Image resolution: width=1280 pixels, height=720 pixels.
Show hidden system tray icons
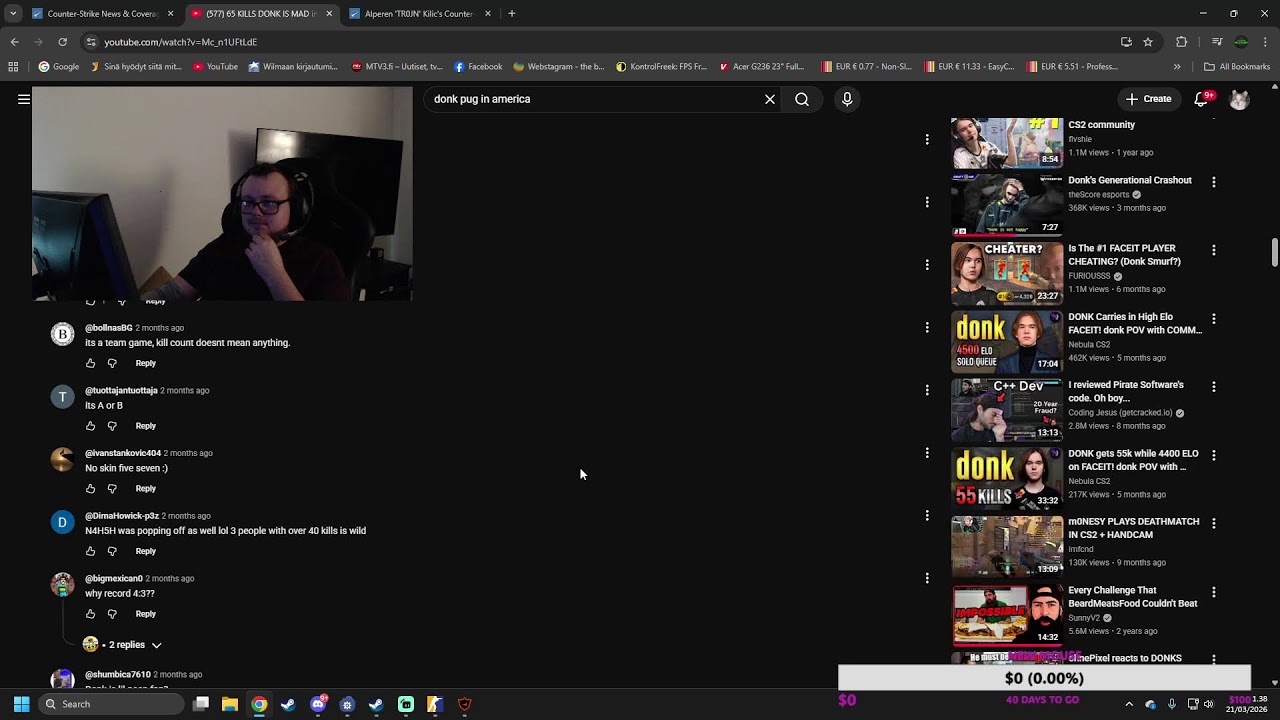(1129, 704)
